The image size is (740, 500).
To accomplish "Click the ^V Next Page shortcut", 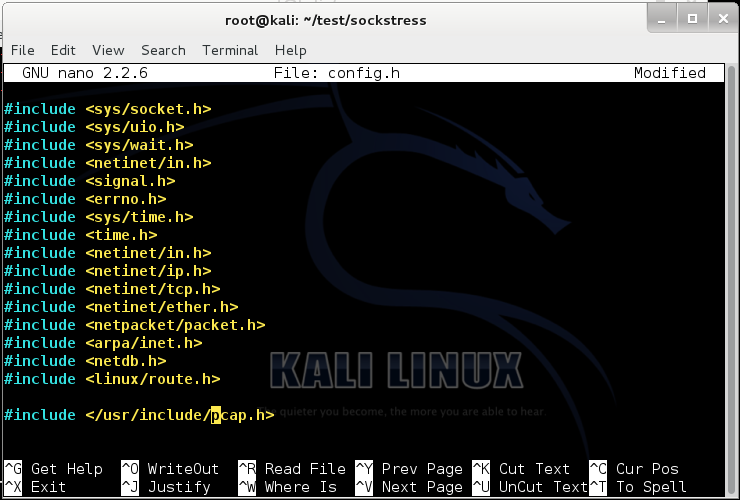I will pos(409,487).
